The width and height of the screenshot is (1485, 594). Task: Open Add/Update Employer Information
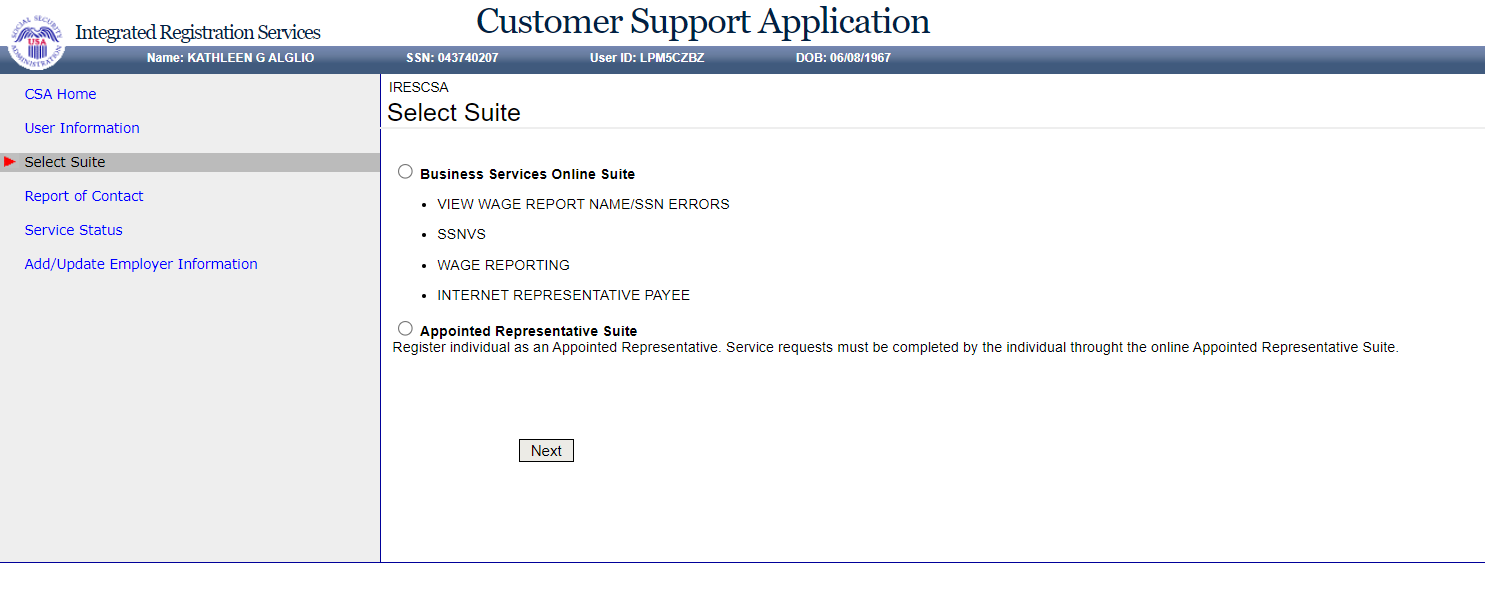(141, 264)
